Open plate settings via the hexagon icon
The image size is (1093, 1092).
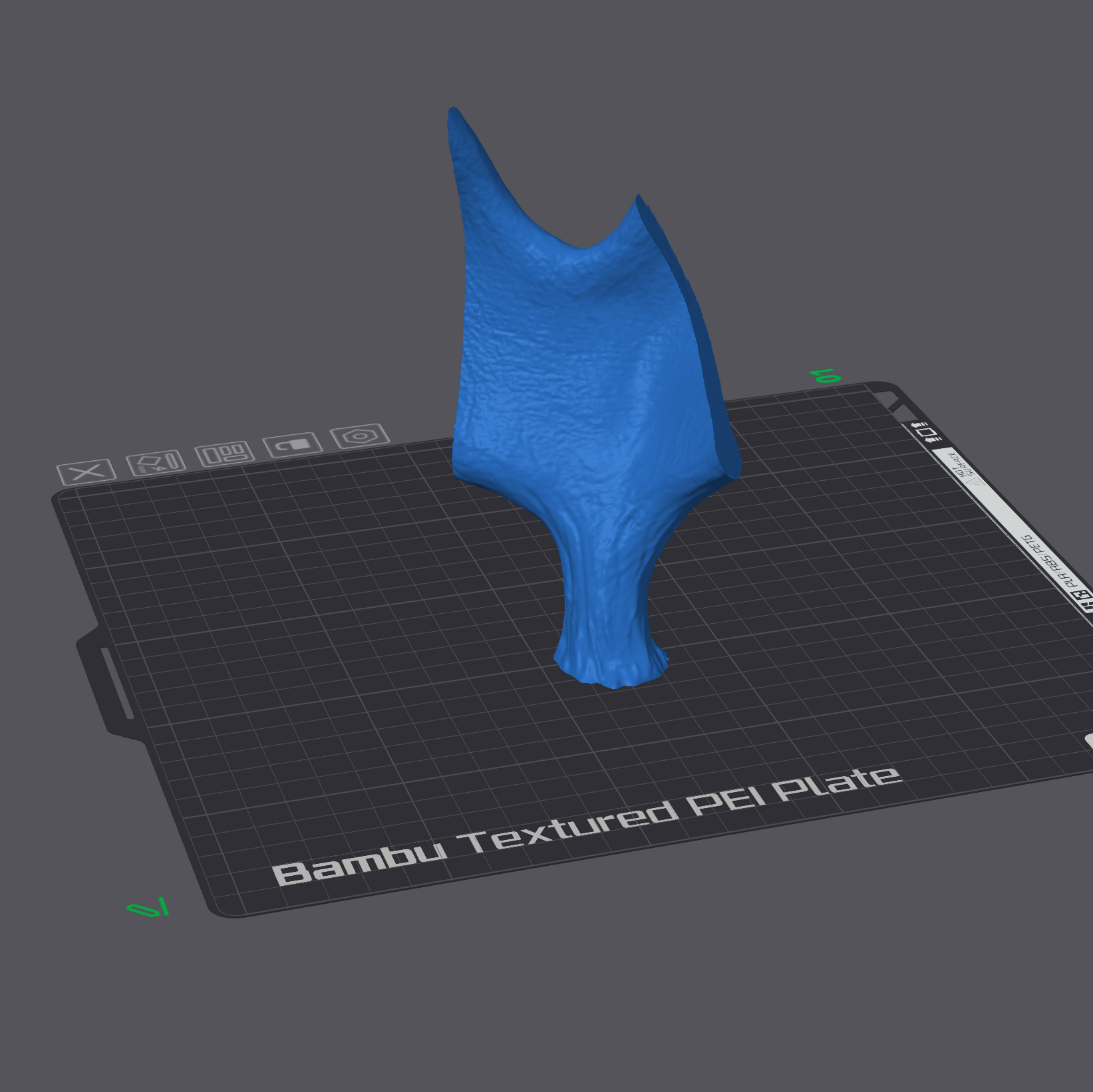click(x=360, y=436)
